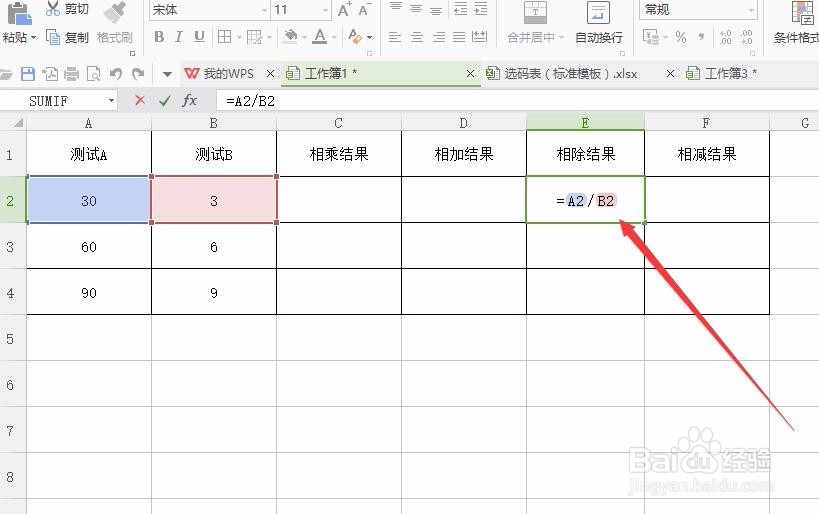Decrease indent icon
819x514 pixels.
coord(460,8)
